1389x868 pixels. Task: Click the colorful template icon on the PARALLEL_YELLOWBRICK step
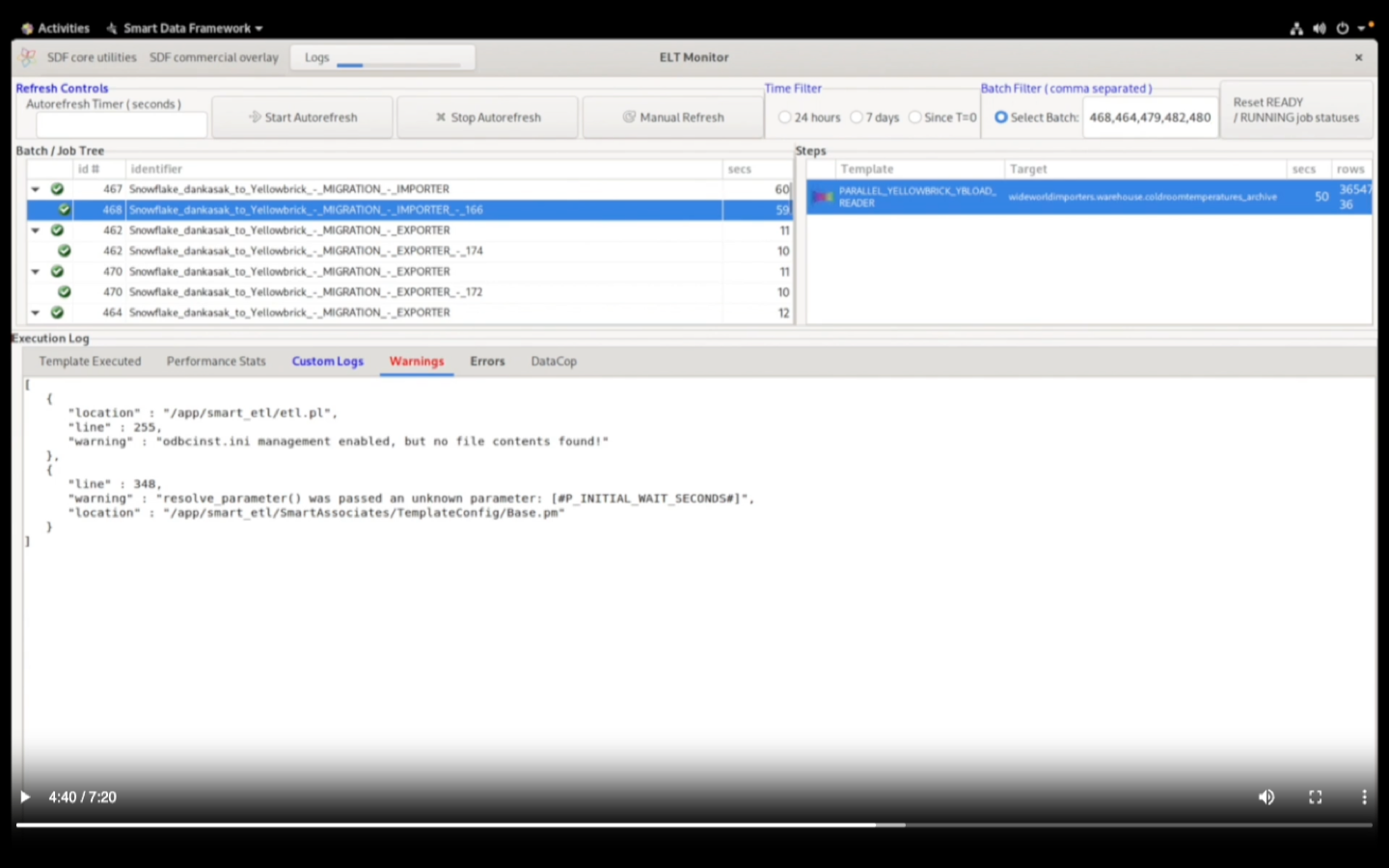tap(822, 197)
